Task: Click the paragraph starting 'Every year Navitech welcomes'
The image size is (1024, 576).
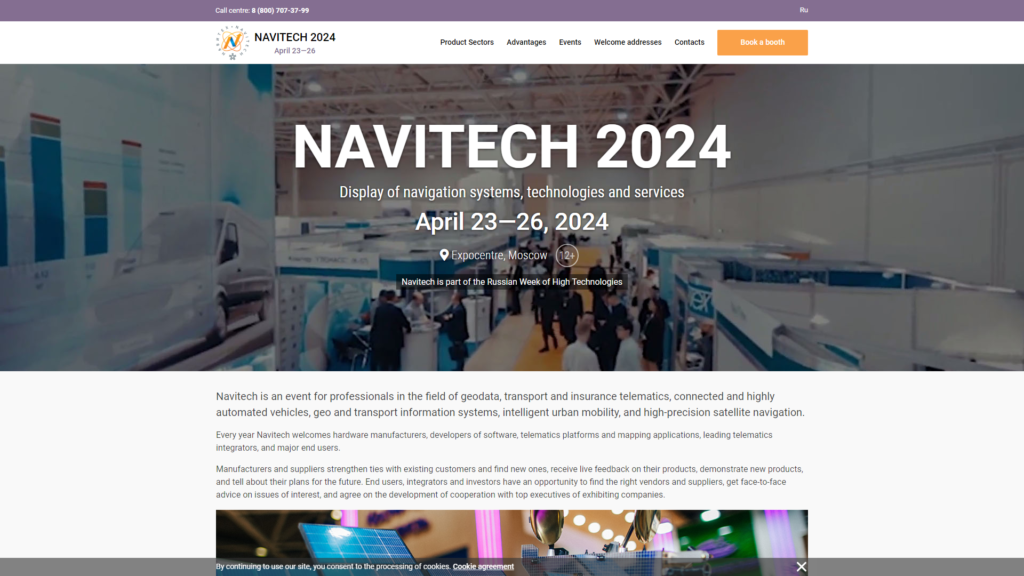Action: (x=494, y=441)
